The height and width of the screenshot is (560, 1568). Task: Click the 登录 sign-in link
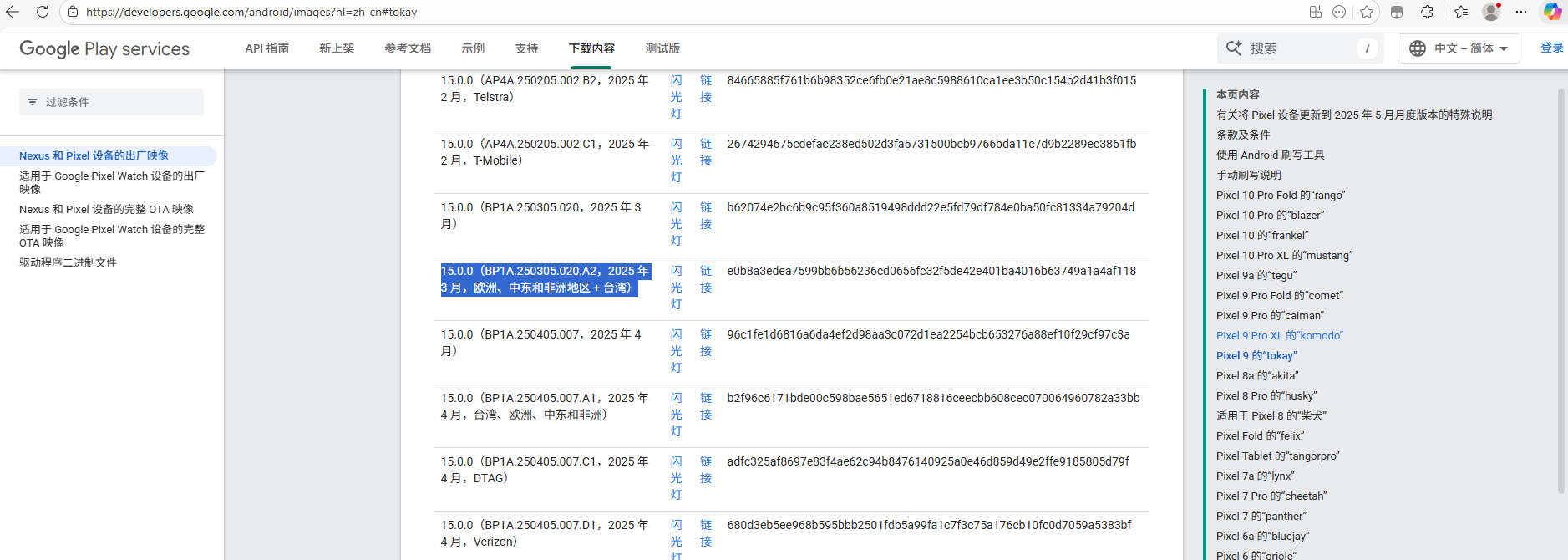point(1551,48)
